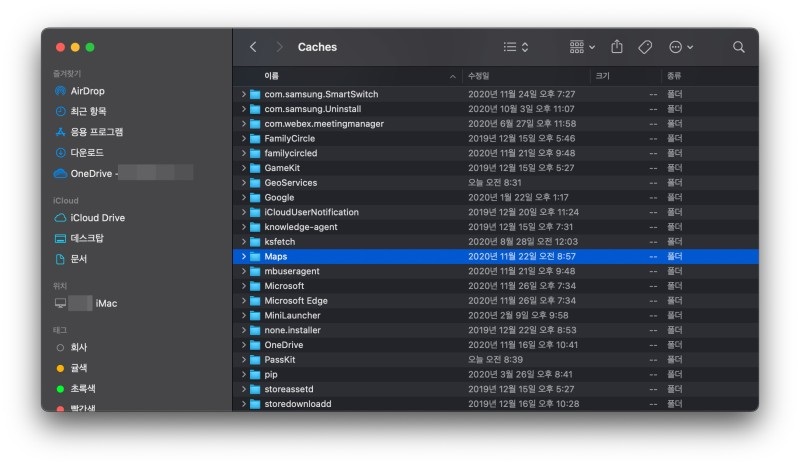Screen dimensions: 800x466
Task: Select the GeoServices folder row
Action: click(x=290, y=183)
